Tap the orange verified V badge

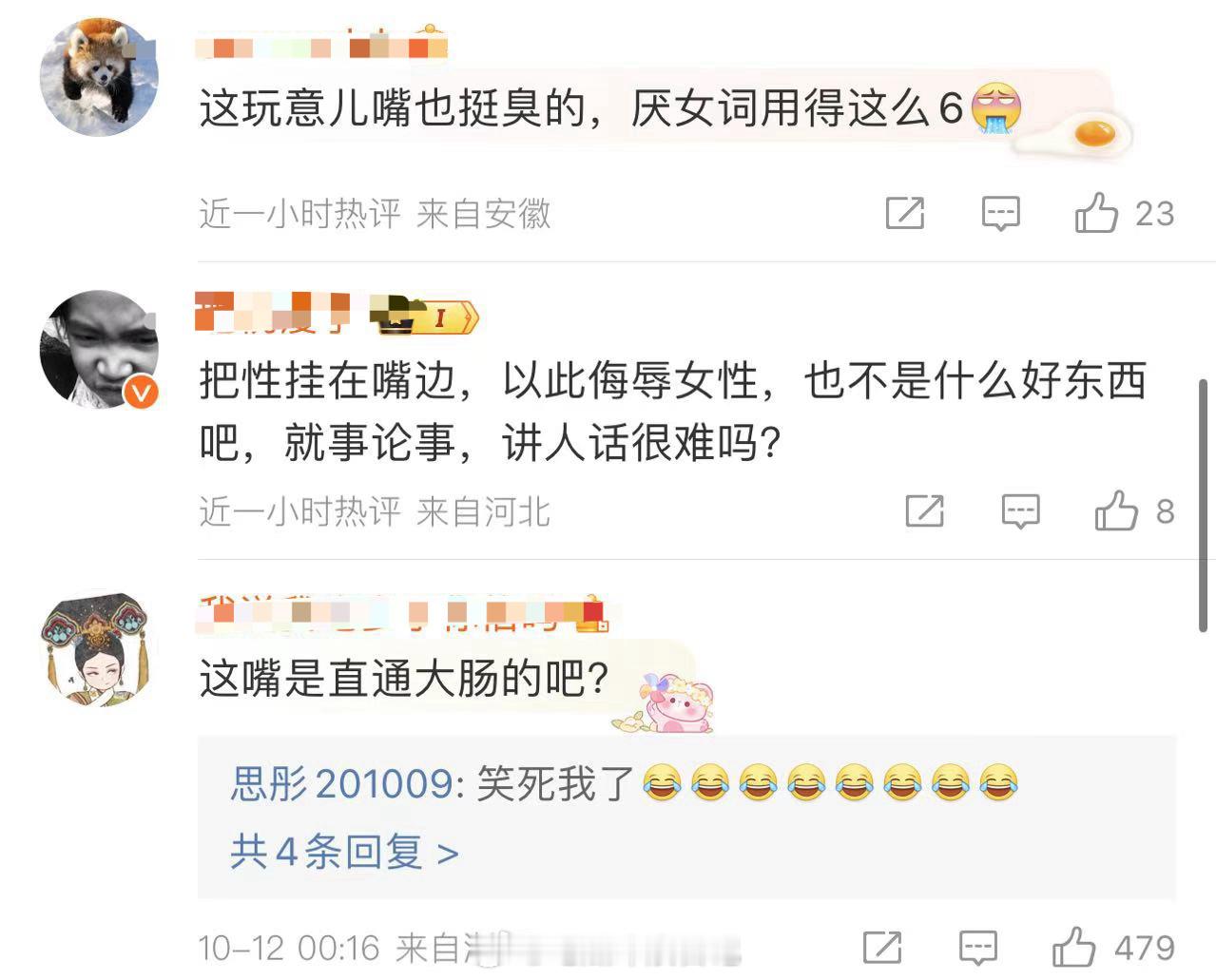(142, 392)
